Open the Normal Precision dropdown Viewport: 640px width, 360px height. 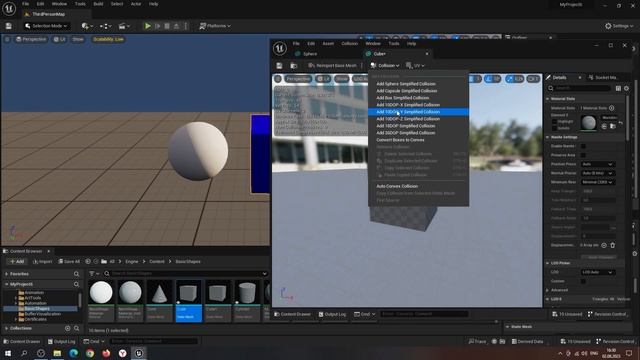click(x=598, y=173)
